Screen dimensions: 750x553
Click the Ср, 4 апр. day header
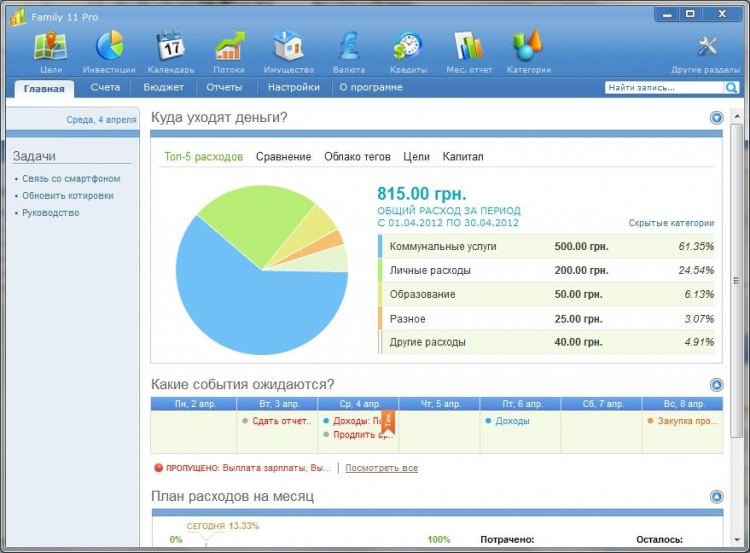click(358, 404)
